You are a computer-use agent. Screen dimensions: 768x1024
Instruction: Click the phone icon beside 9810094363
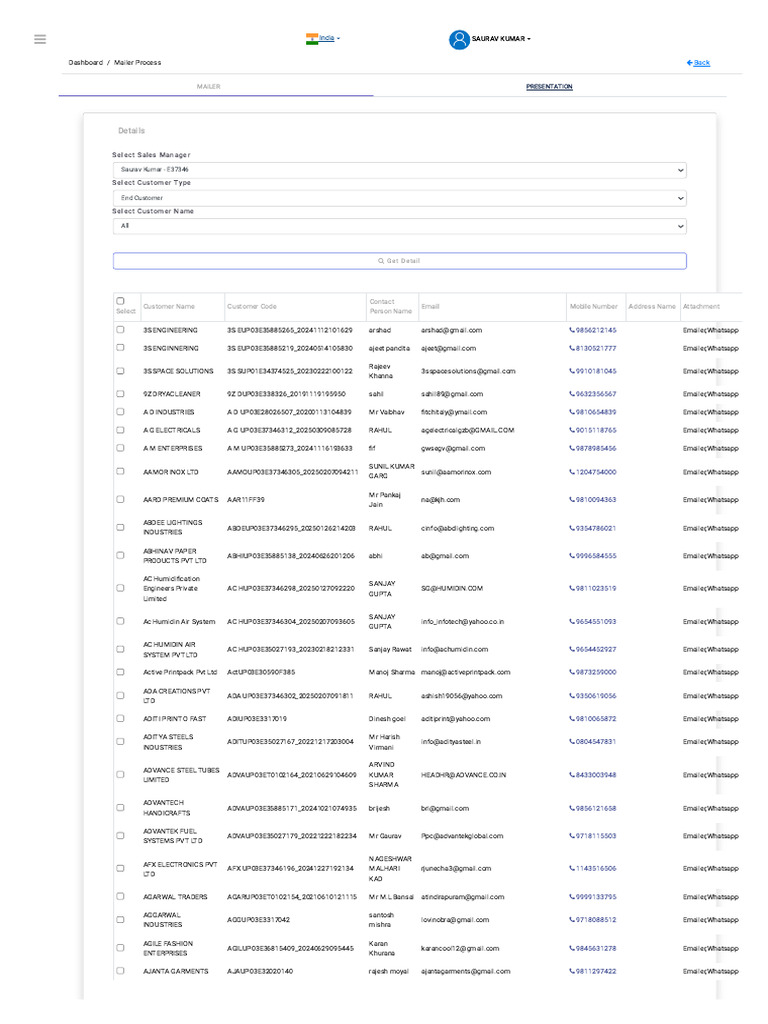[572, 500]
